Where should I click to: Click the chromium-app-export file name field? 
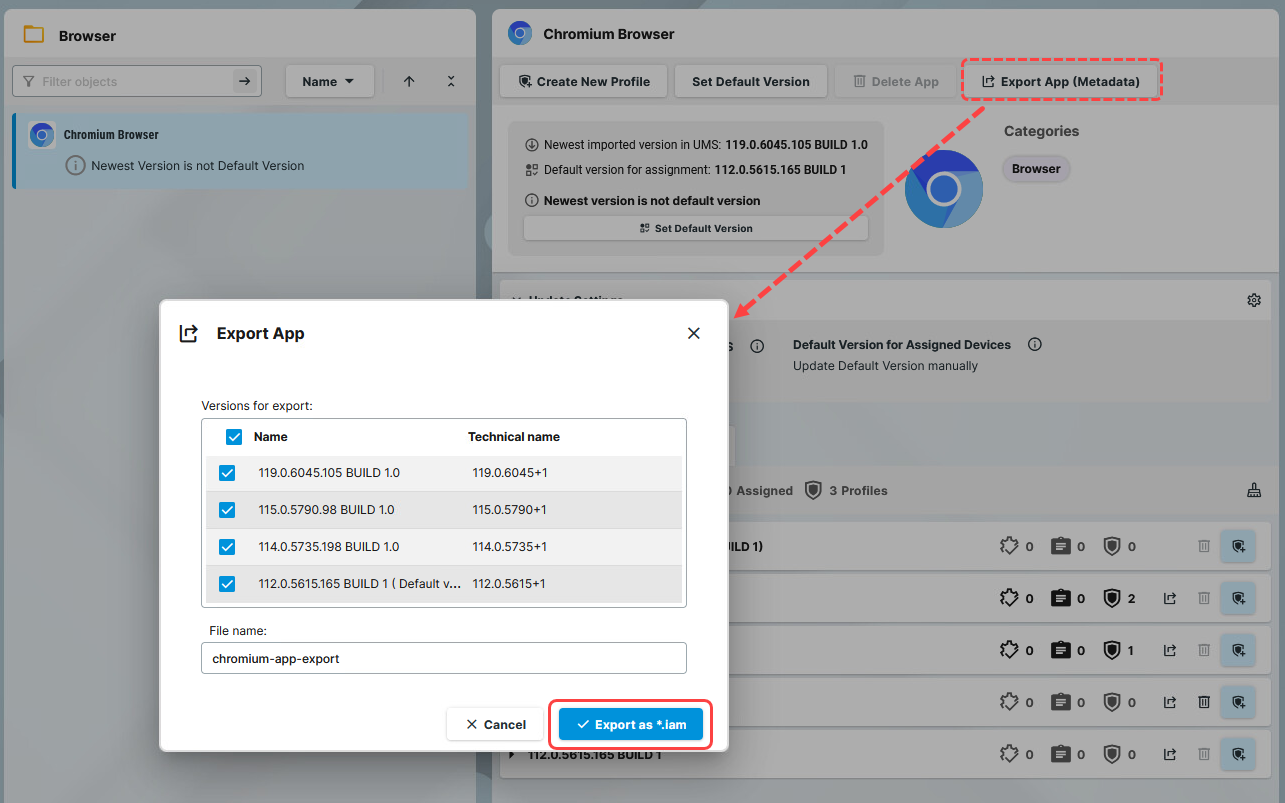[443, 658]
